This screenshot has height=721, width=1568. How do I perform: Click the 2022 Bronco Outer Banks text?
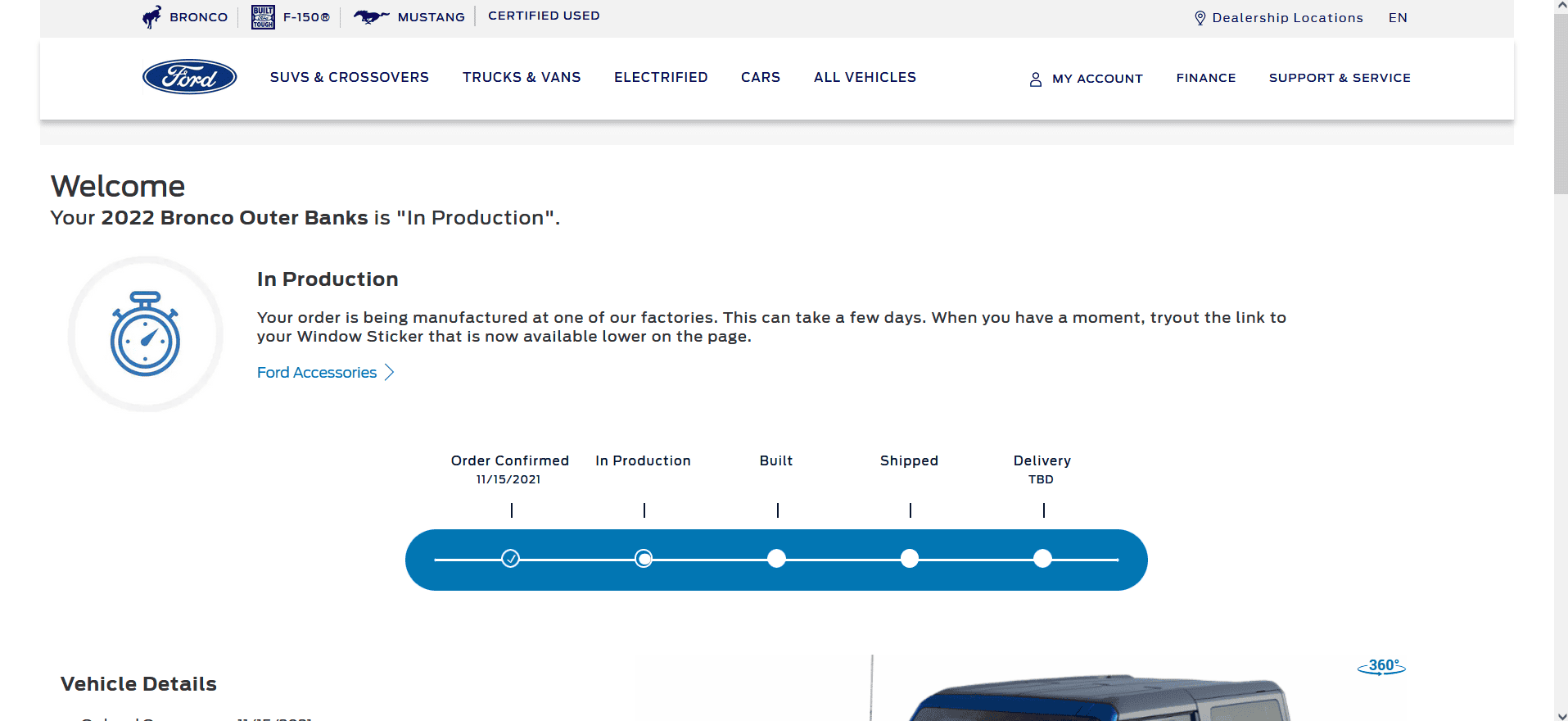pyautogui.click(x=234, y=218)
